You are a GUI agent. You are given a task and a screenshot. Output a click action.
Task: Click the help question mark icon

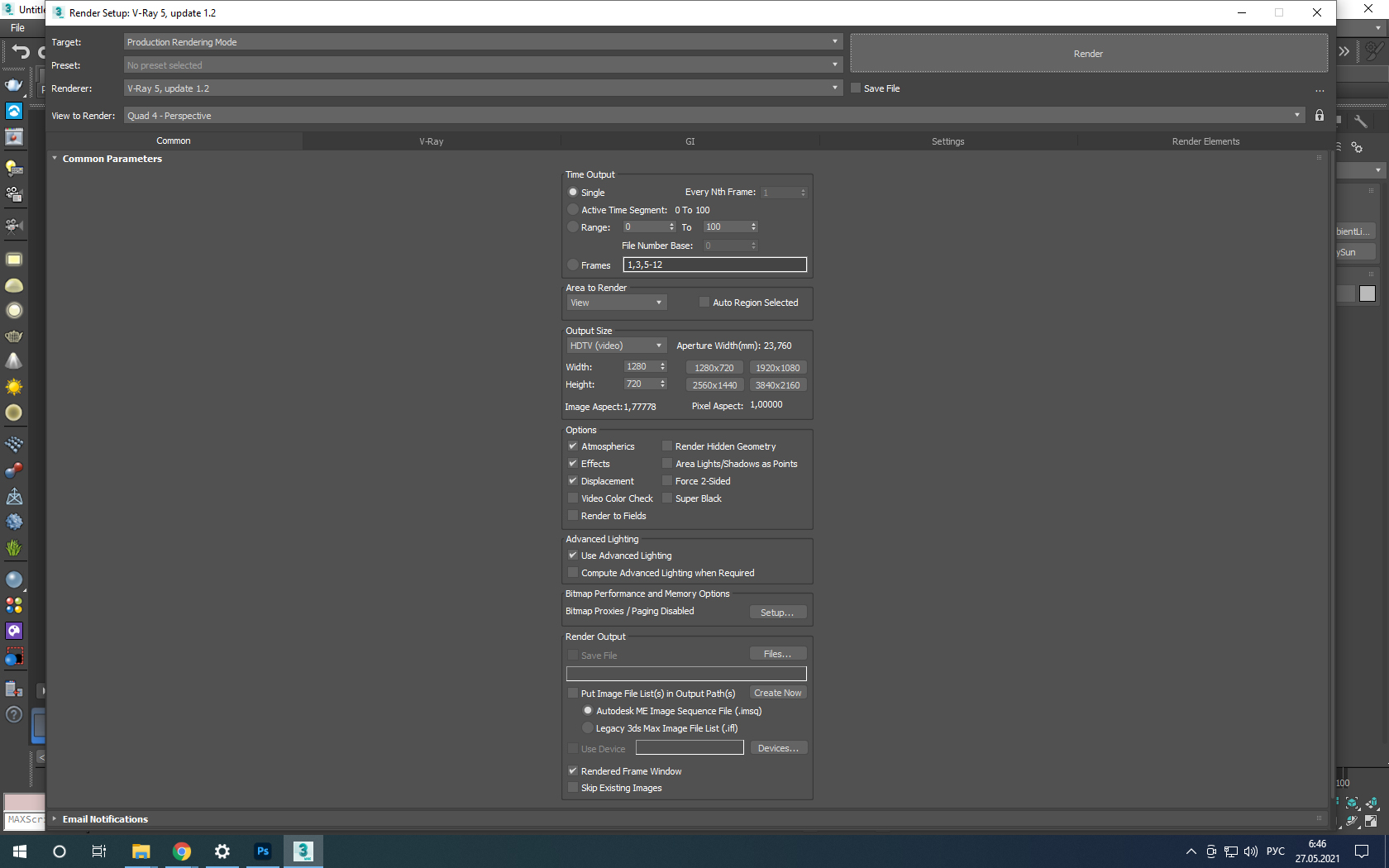click(x=14, y=714)
